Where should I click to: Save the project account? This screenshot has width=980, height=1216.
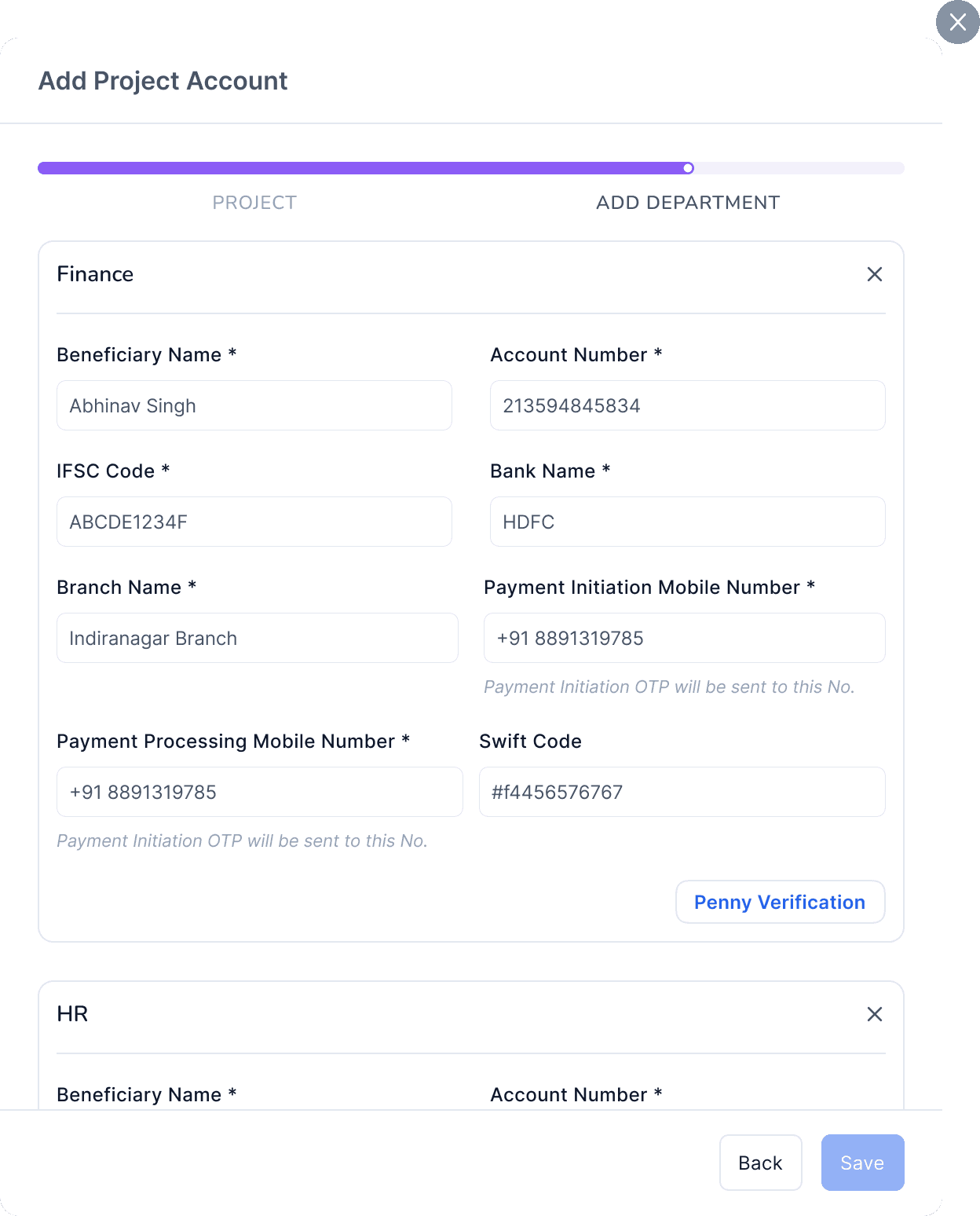(863, 1163)
